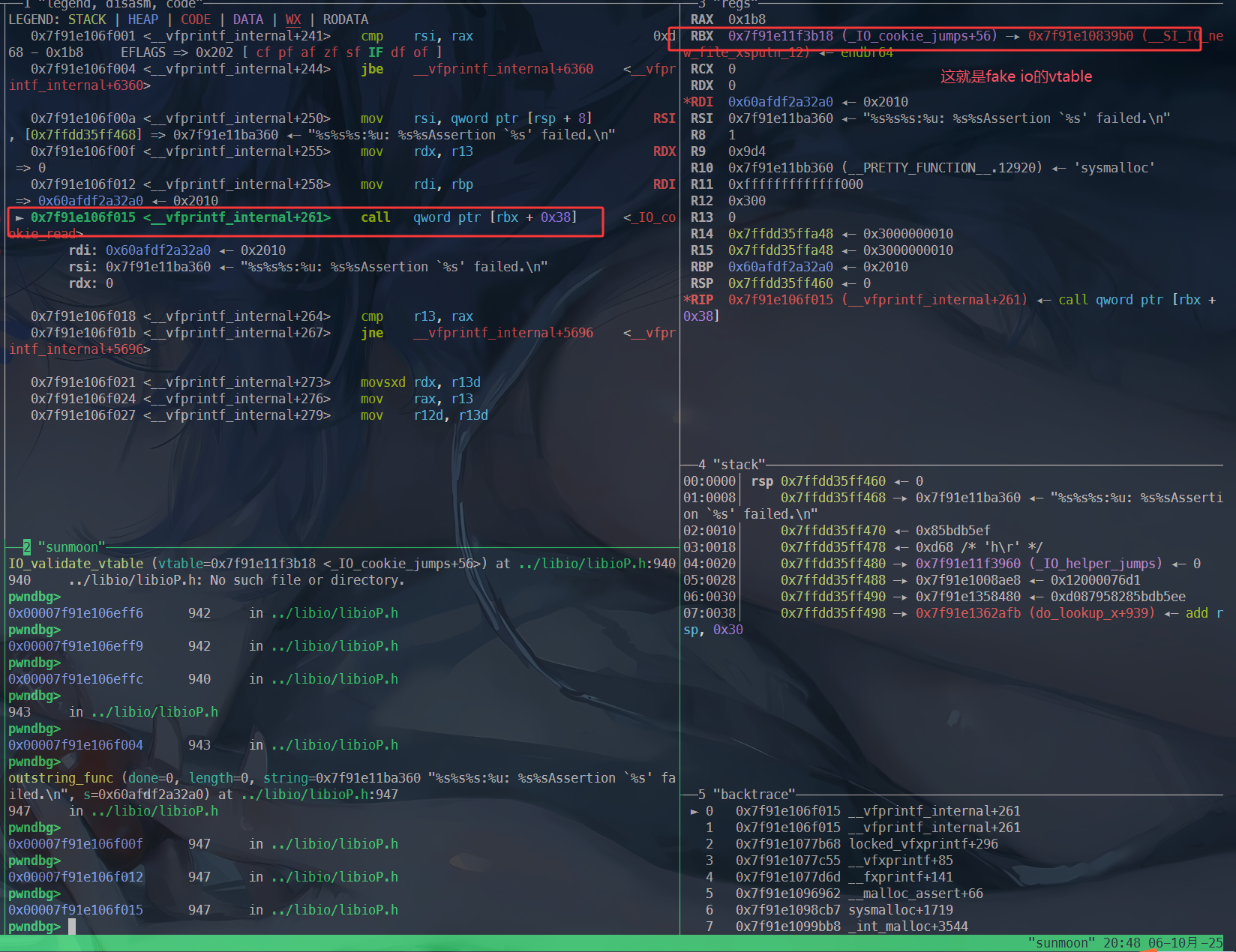The image size is (1236, 952).
Task: Click stack entry 05:0028
Action: tap(912, 580)
